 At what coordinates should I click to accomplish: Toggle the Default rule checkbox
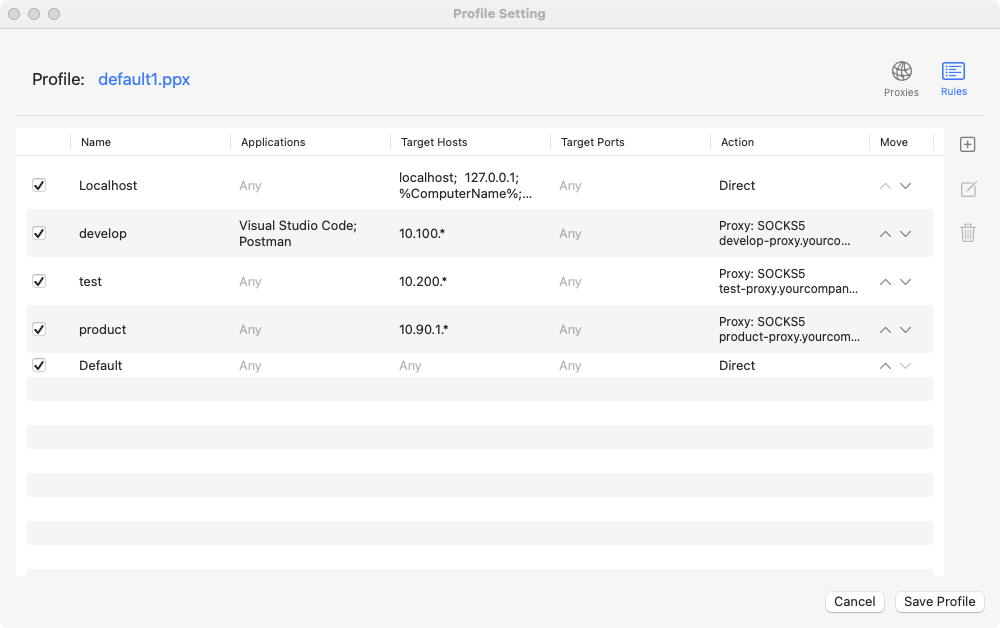[39, 365]
